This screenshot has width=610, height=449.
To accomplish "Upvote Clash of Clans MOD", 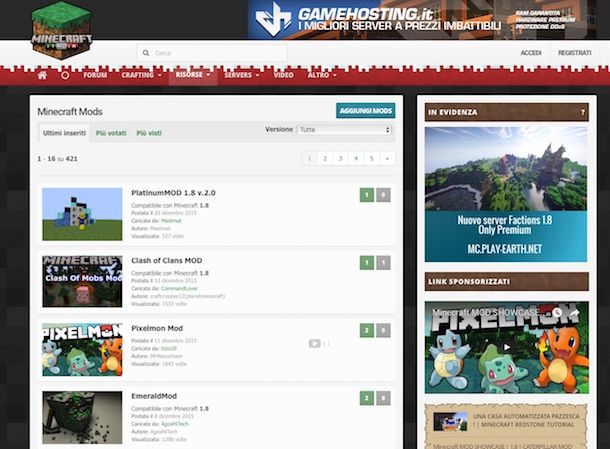I will (366, 263).
